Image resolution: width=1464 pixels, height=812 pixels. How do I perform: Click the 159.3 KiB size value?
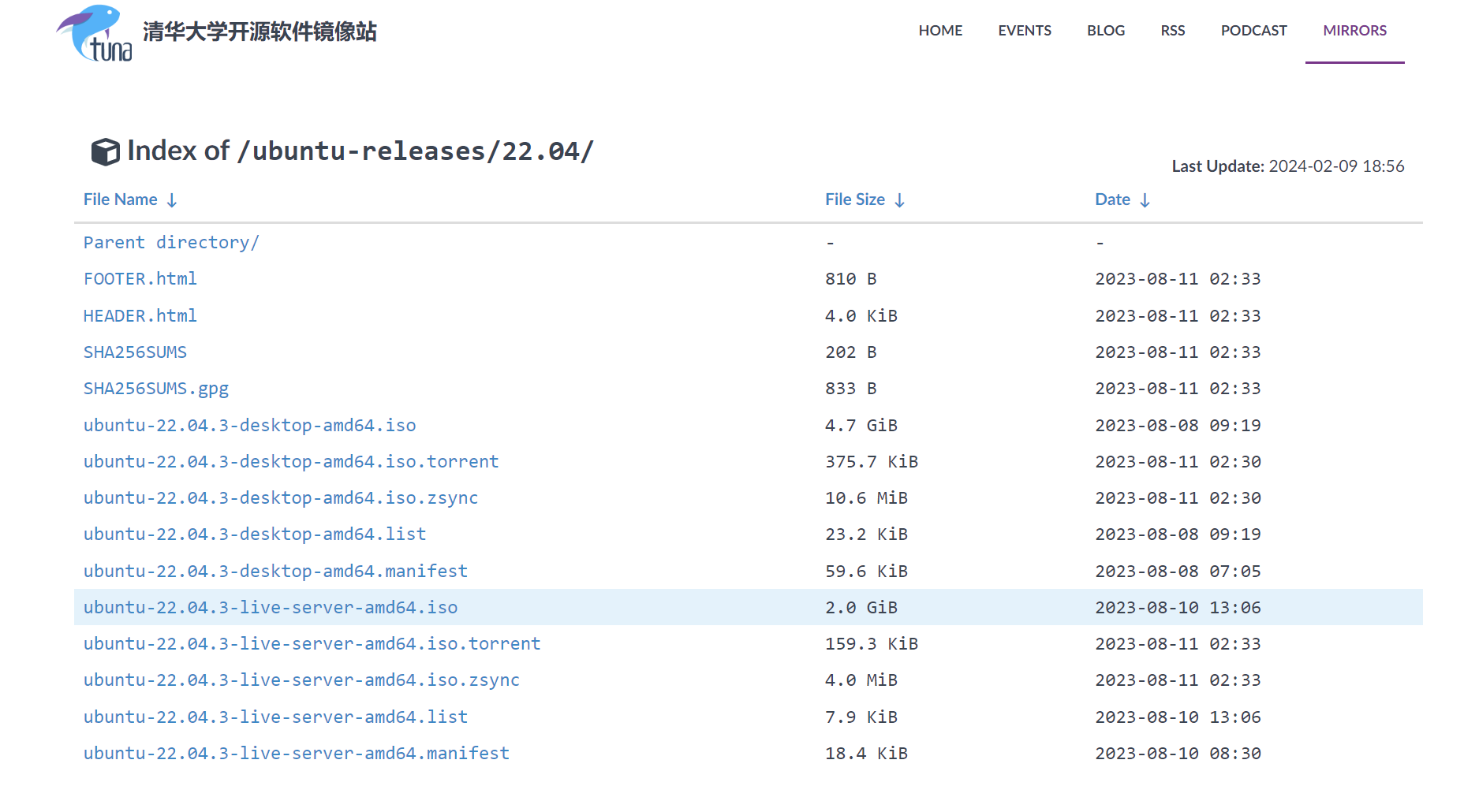click(x=872, y=644)
